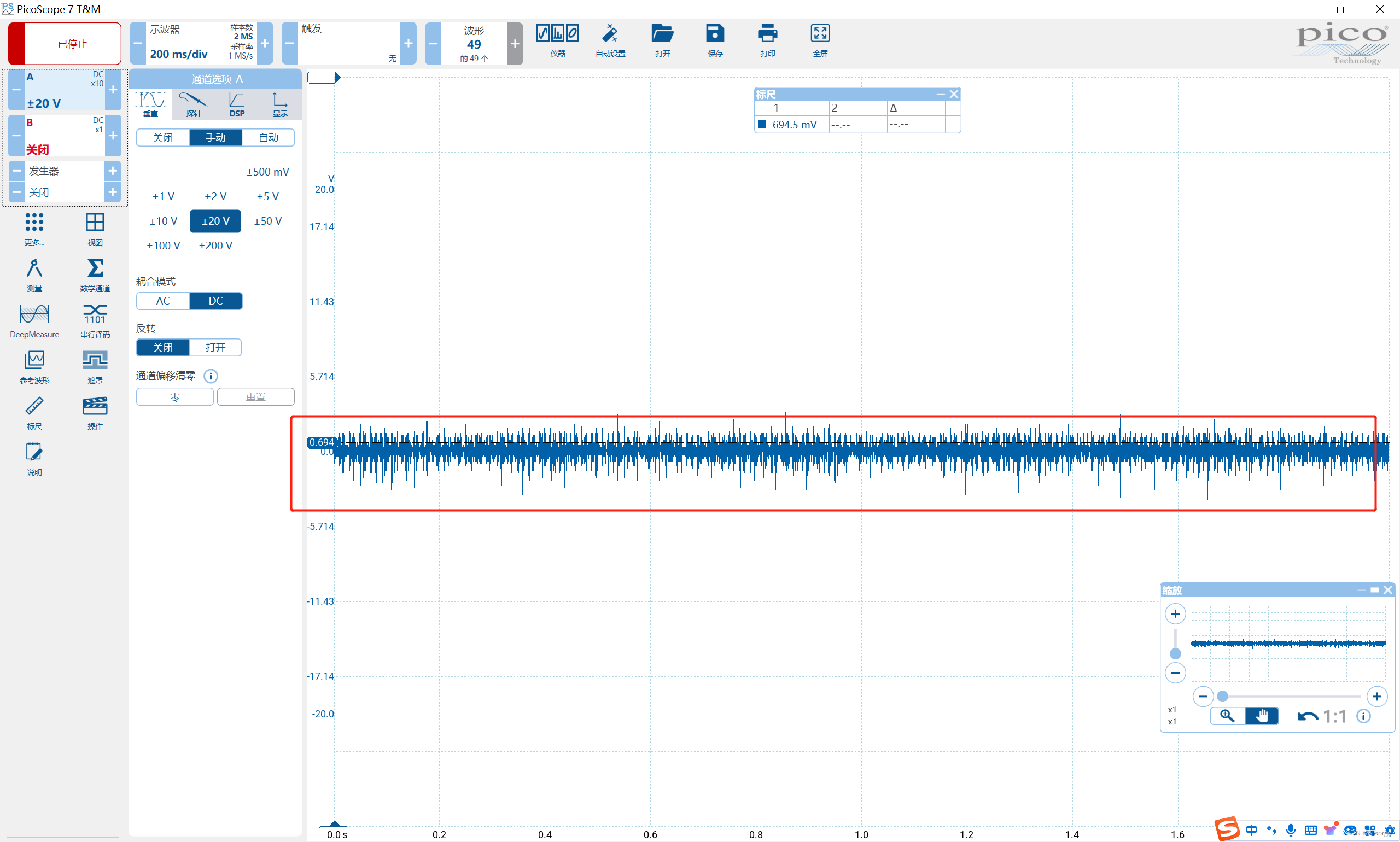Click the Auto setup (自动设置) wand icon
This screenshot has width=1400, height=842.
[610, 34]
